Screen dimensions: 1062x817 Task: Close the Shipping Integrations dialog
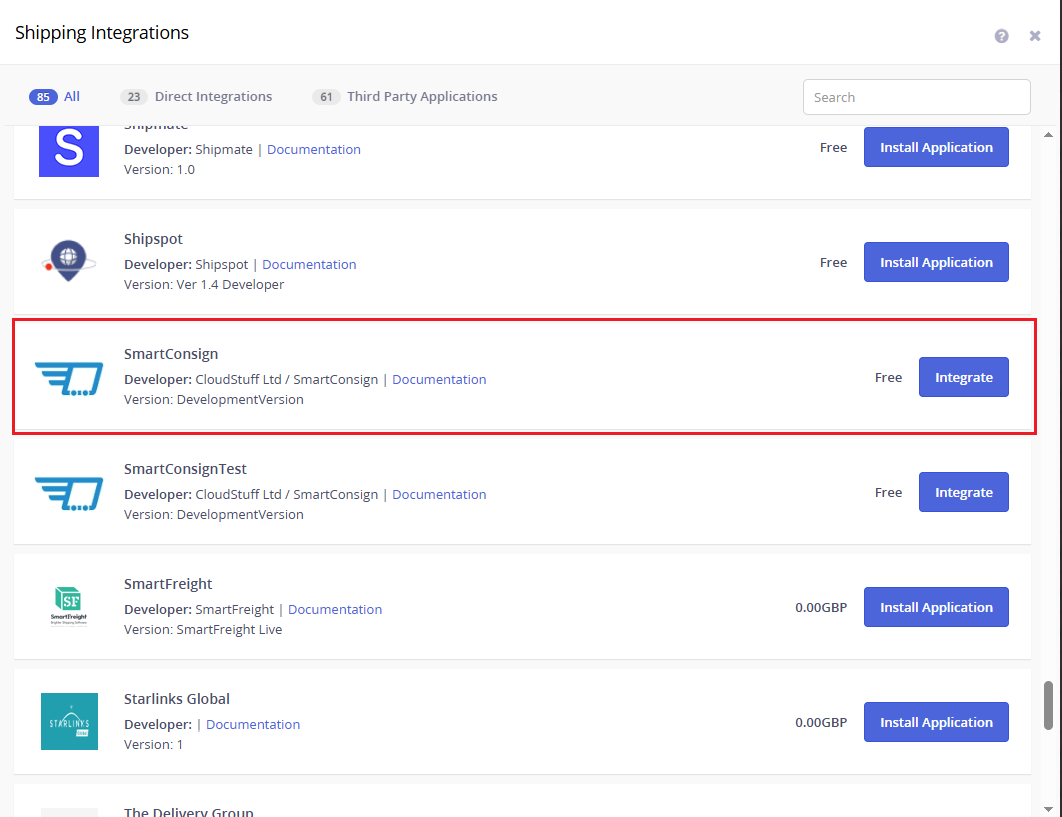coord(1034,36)
